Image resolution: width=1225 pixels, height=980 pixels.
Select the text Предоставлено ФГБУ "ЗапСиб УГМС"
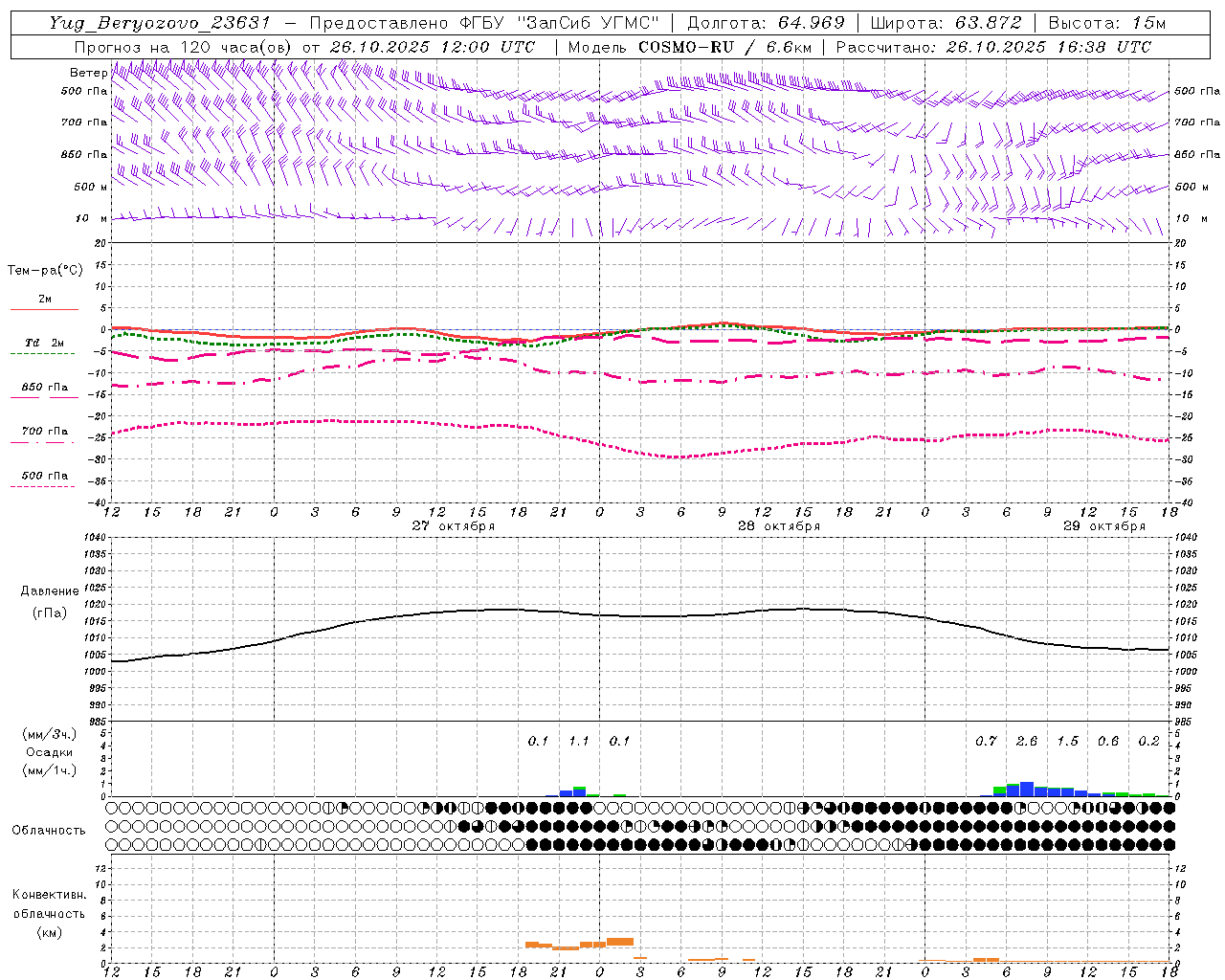click(x=484, y=23)
